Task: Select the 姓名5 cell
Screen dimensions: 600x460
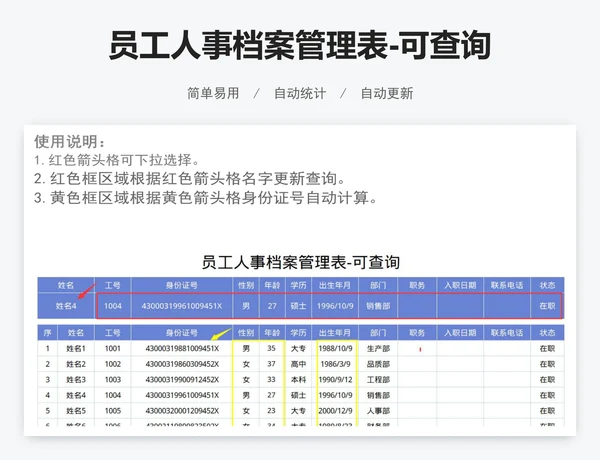Action: click(76, 411)
